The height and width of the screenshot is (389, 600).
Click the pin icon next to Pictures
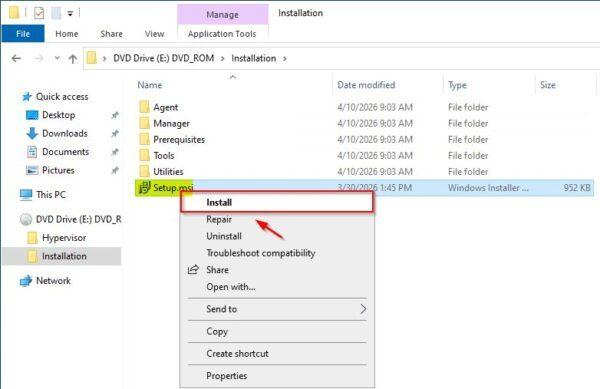click(115, 170)
